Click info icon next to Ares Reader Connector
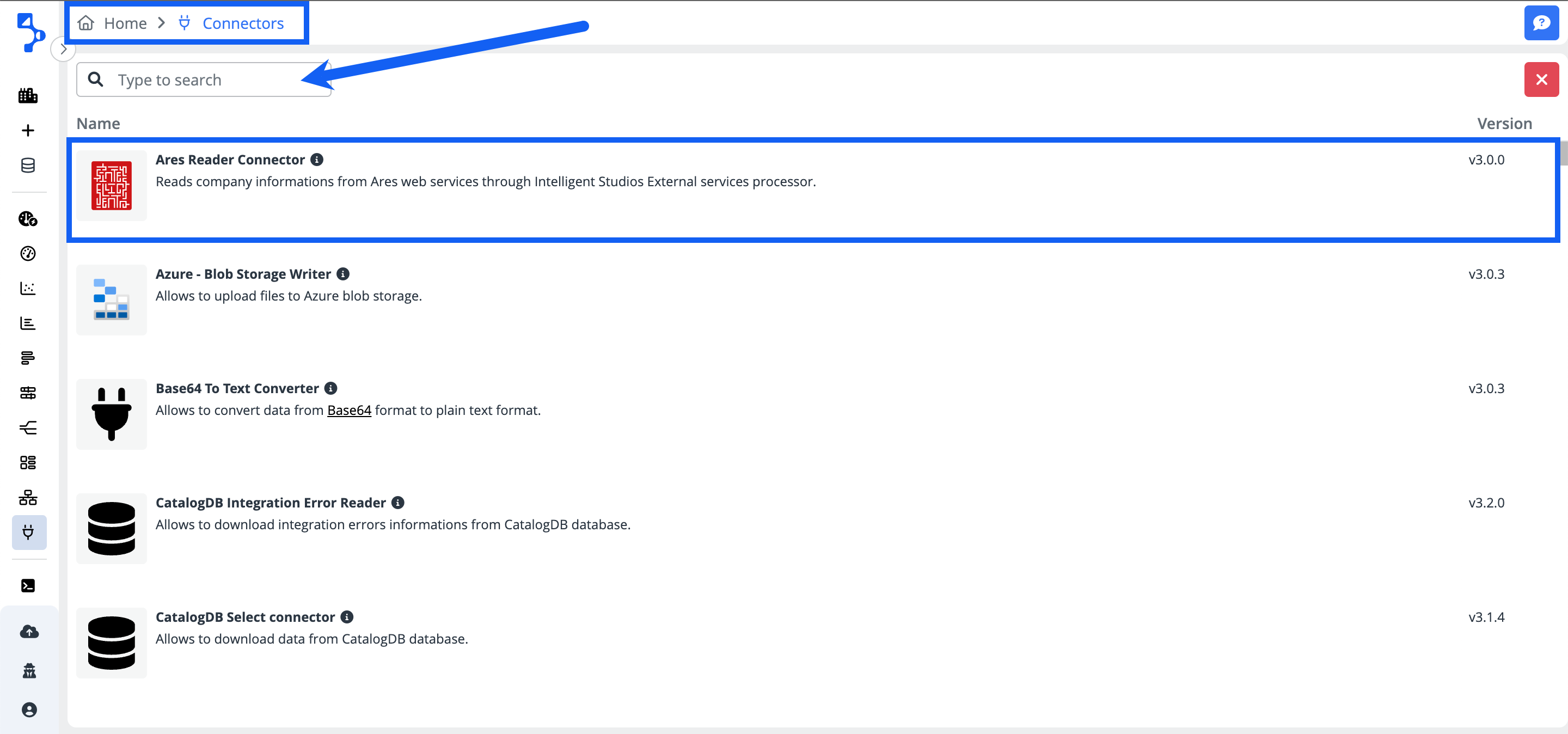The height and width of the screenshot is (734, 1568). pyautogui.click(x=317, y=160)
